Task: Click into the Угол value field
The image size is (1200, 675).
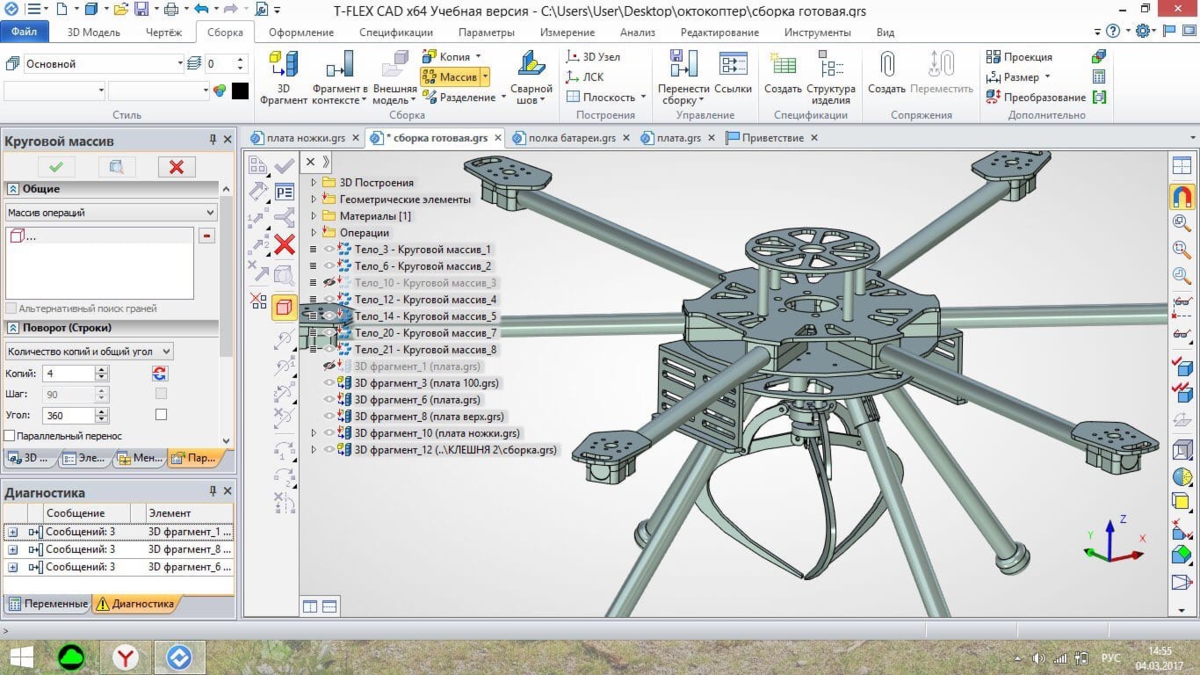Action: point(68,415)
